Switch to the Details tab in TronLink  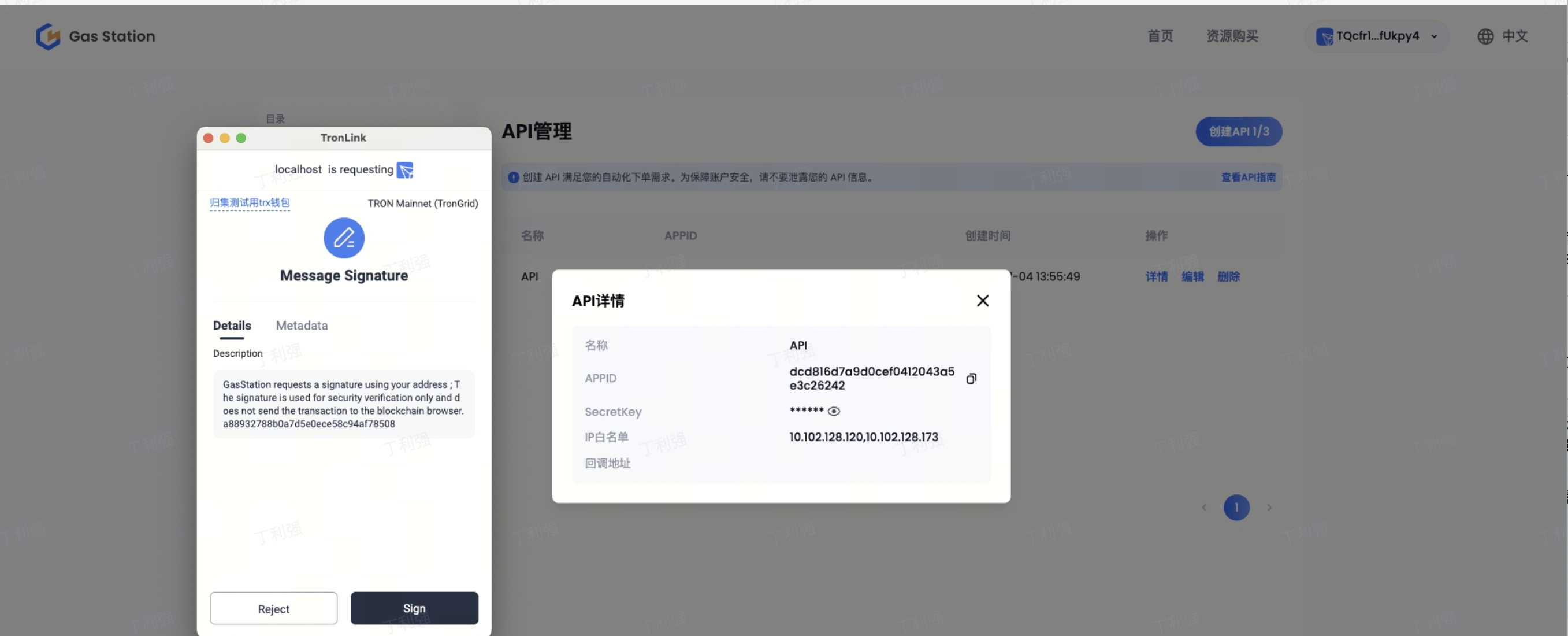[x=232, y=326]
